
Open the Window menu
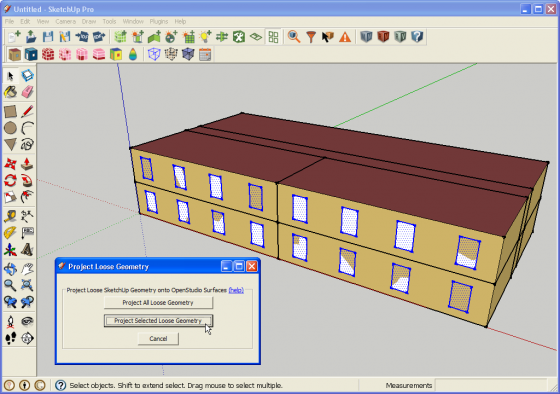tap(133, 21)
